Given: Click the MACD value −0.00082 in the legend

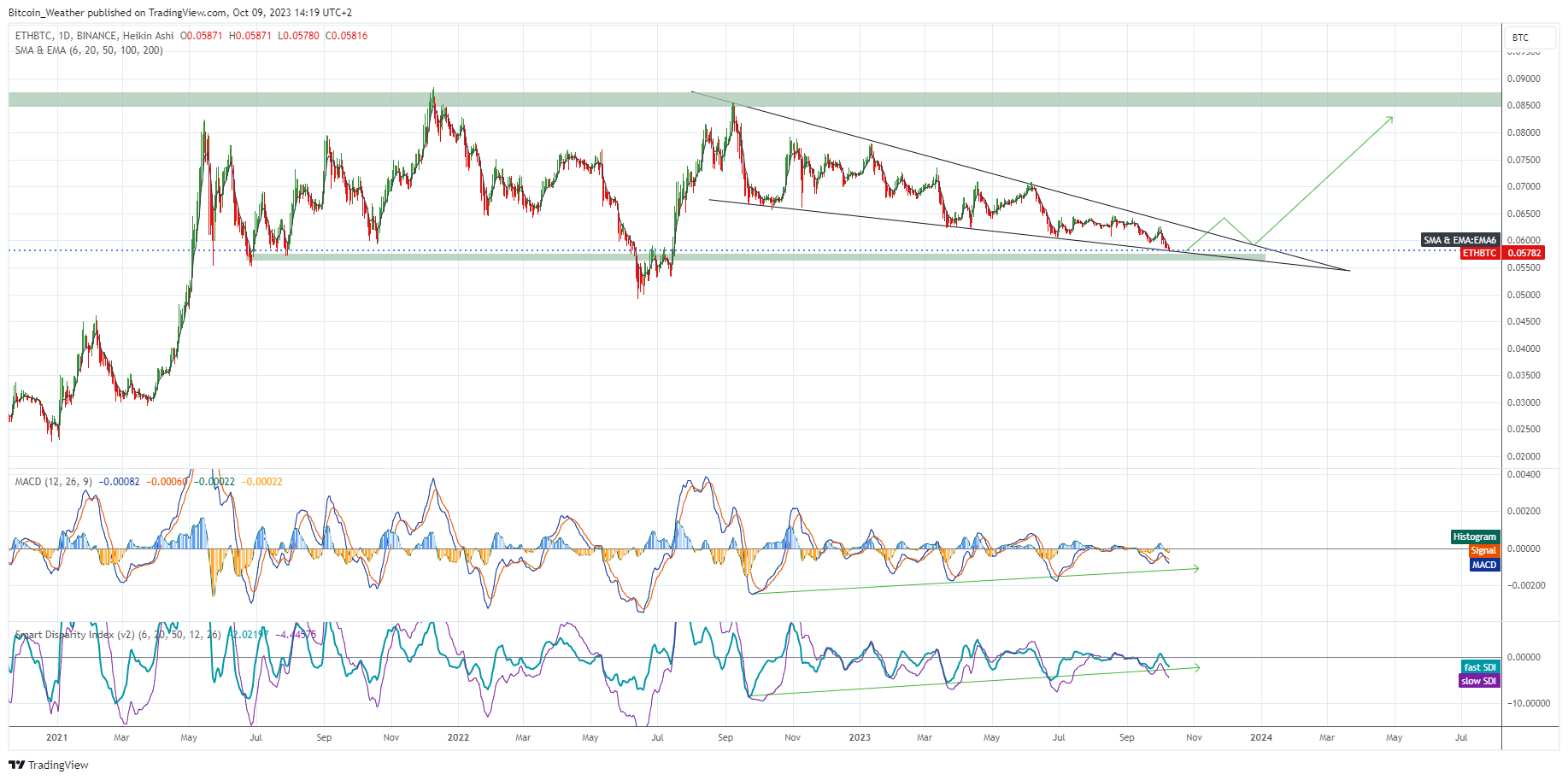Looking at the screenshot, I should [x=120, y=482].
